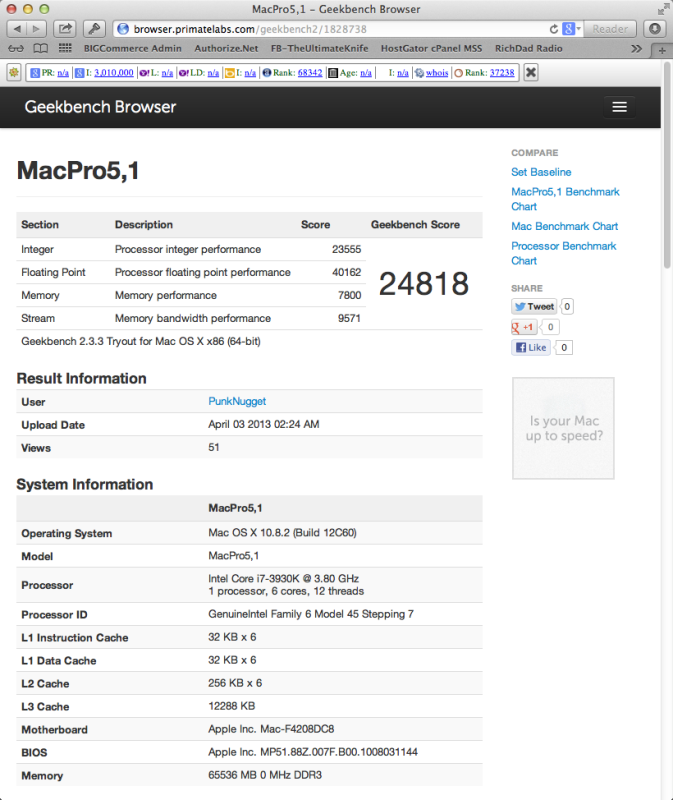This screenshot has width=673, height=800.
Task: Go back using the Safari back arrow
Action: click(x=17, y=29)
